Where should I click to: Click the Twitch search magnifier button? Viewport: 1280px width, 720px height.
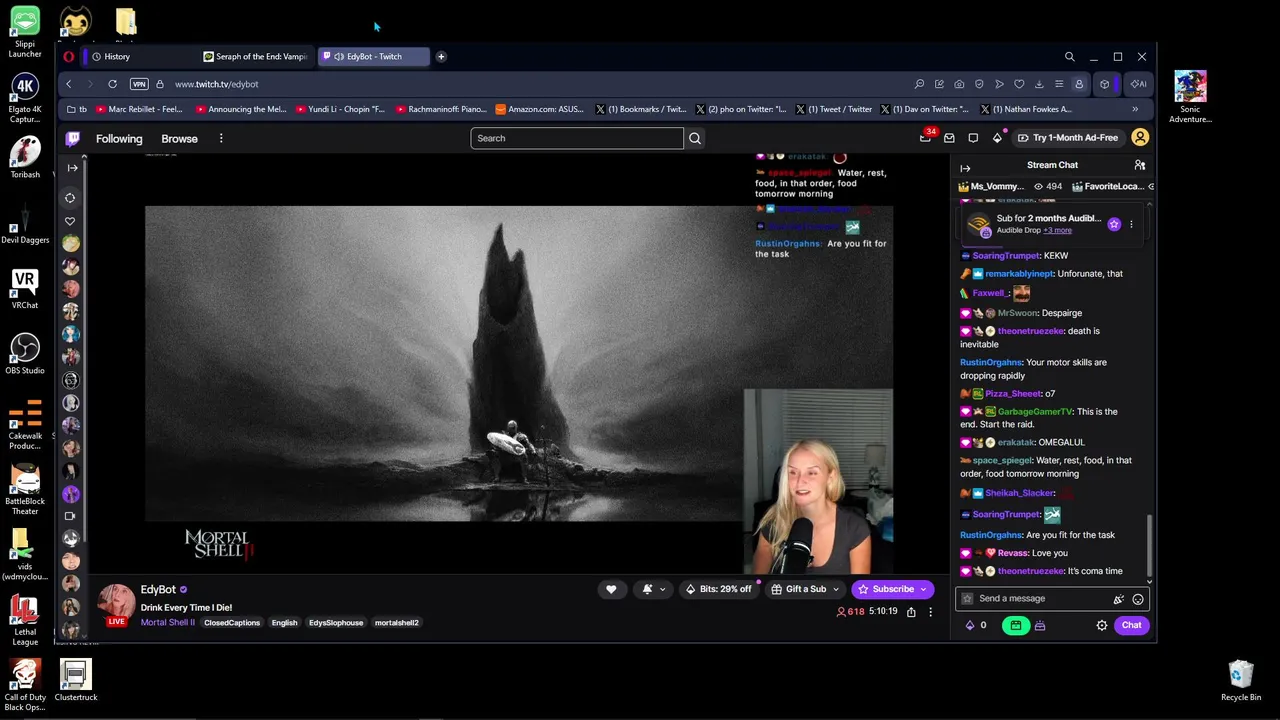coord(695,138)
